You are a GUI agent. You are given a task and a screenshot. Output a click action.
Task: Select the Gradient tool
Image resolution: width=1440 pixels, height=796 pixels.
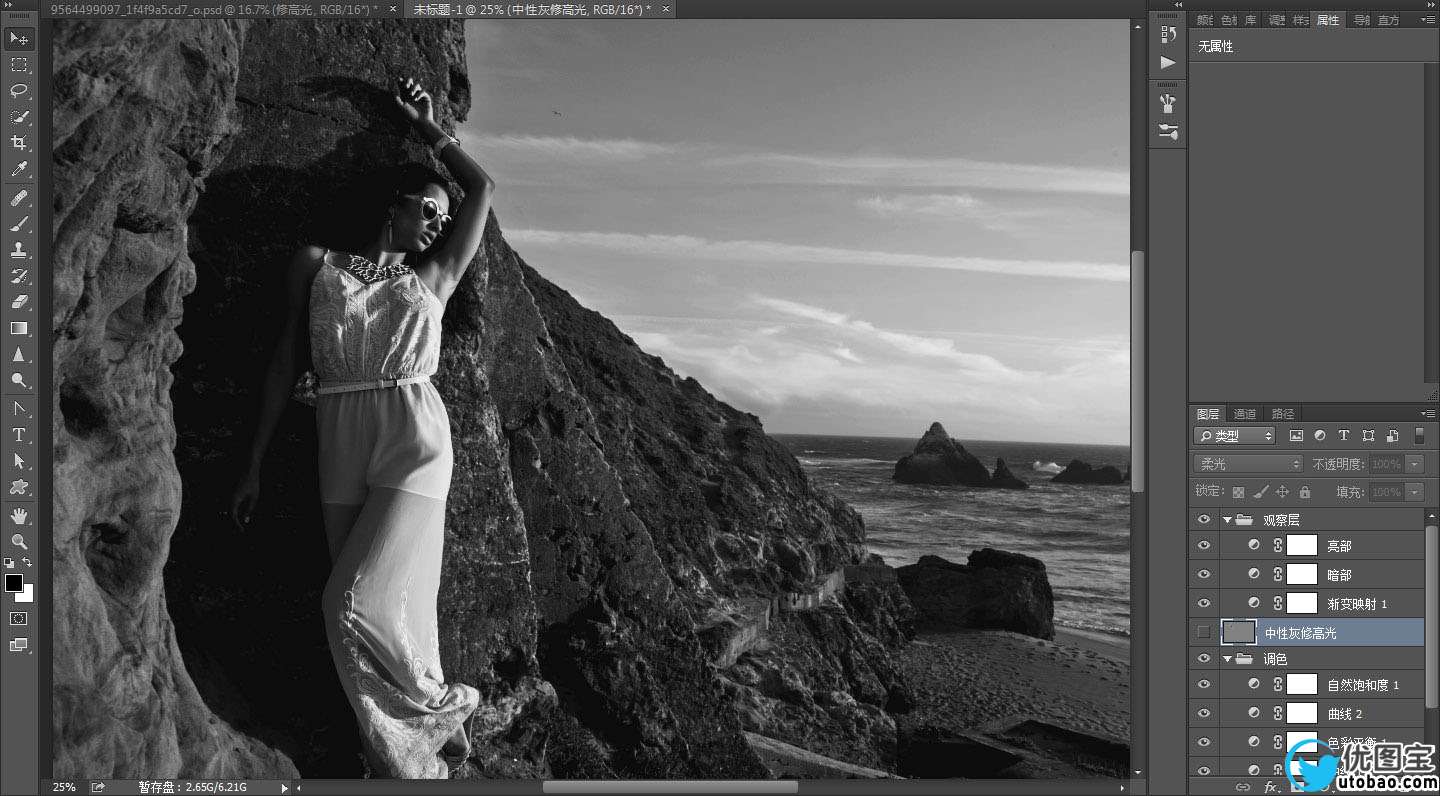18,328
